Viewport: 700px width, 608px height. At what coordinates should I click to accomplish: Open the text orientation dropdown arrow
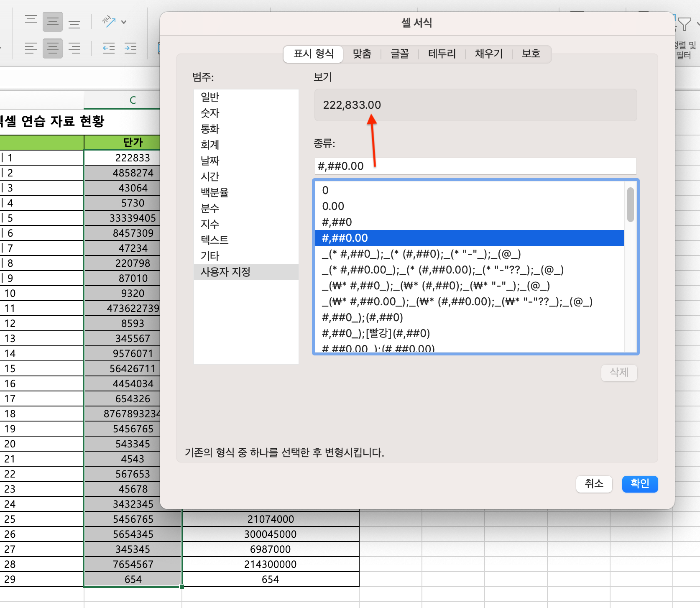tap(124, 22)
